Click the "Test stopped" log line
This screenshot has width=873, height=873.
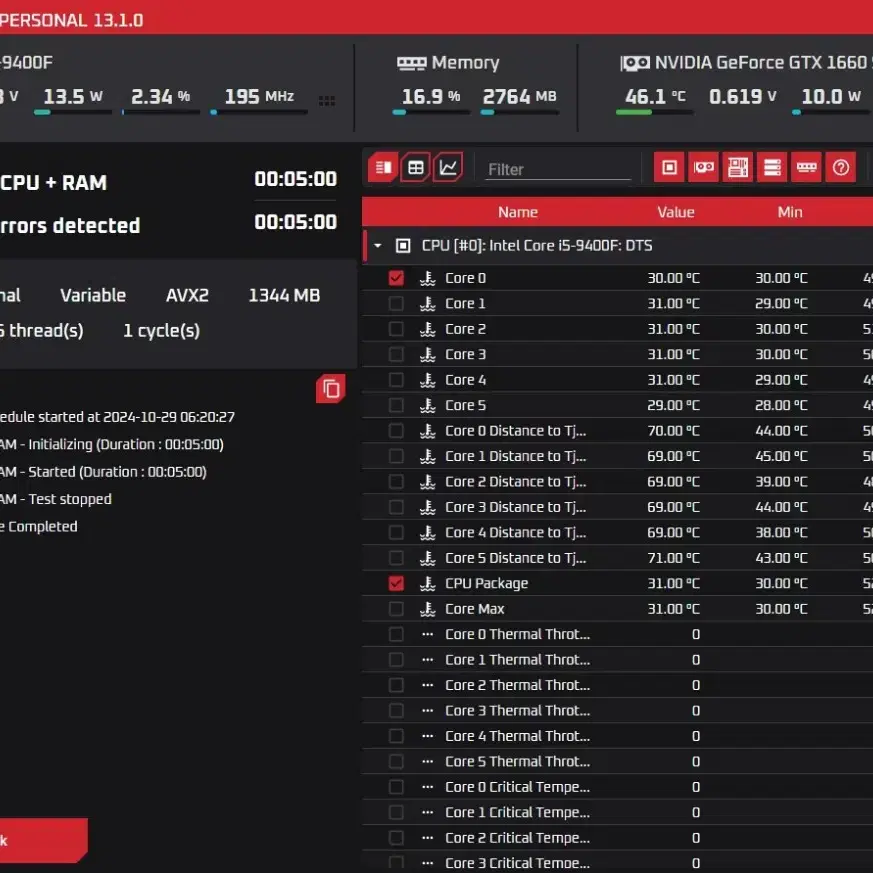70,499
